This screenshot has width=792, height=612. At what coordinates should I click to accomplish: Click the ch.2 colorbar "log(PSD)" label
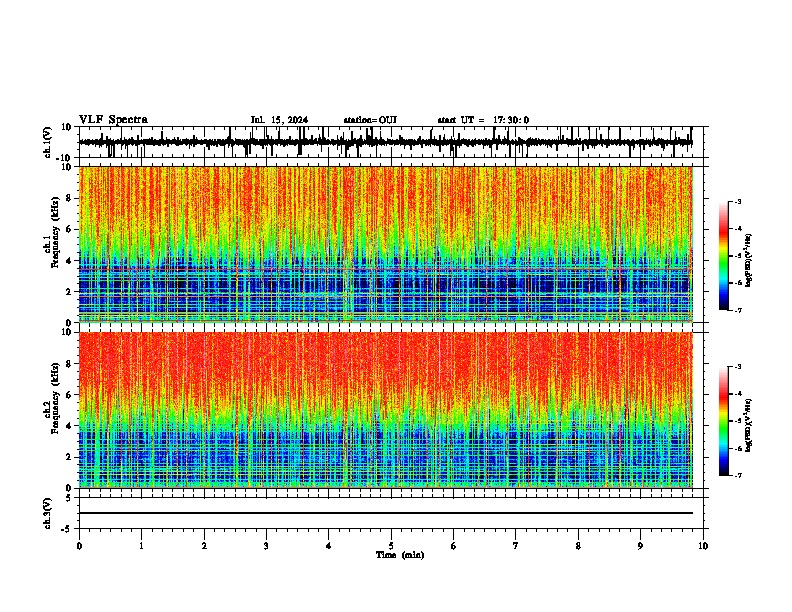[749, 425]
